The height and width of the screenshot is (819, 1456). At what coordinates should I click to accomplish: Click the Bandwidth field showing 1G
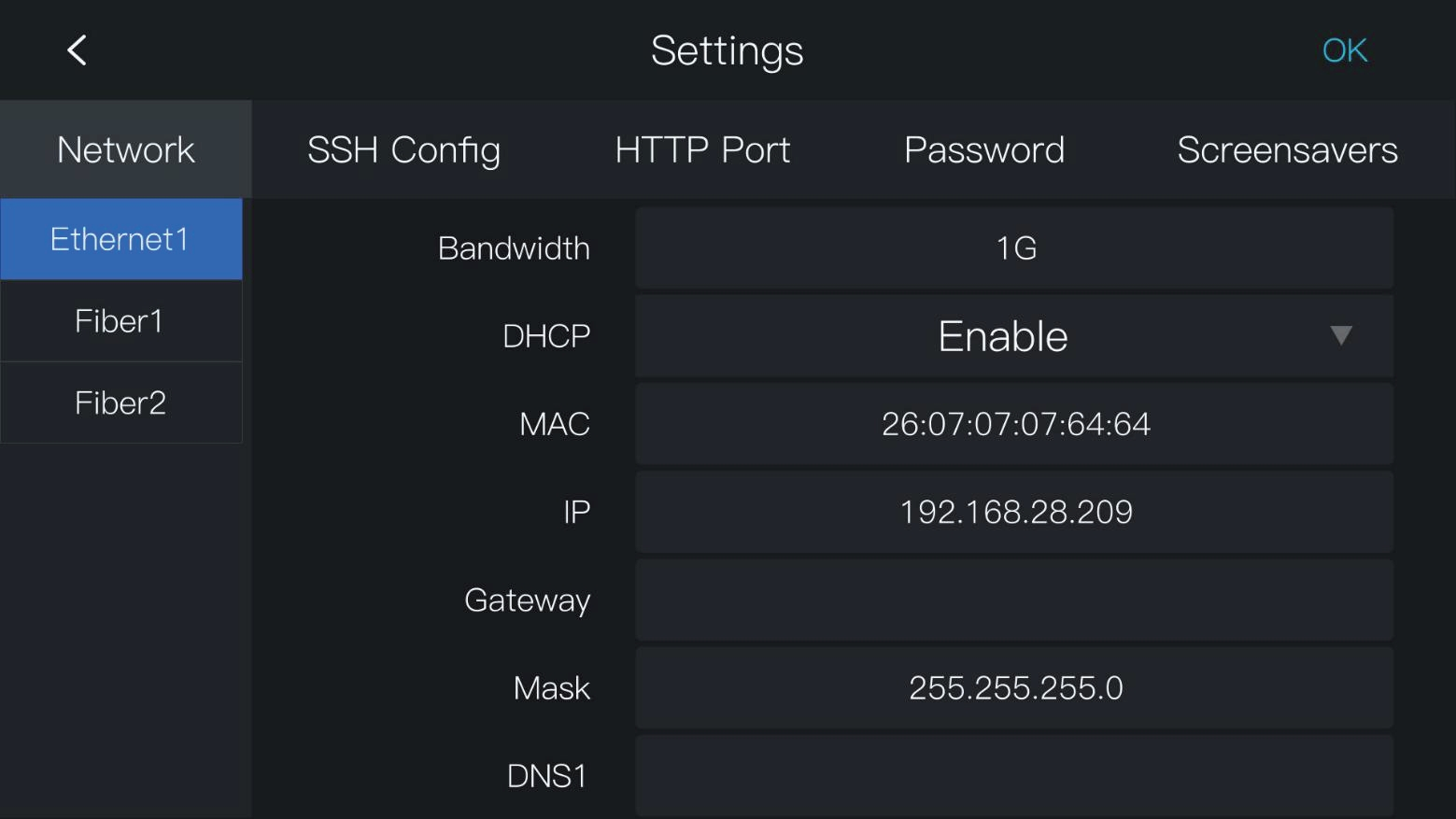coord(1014,247)
